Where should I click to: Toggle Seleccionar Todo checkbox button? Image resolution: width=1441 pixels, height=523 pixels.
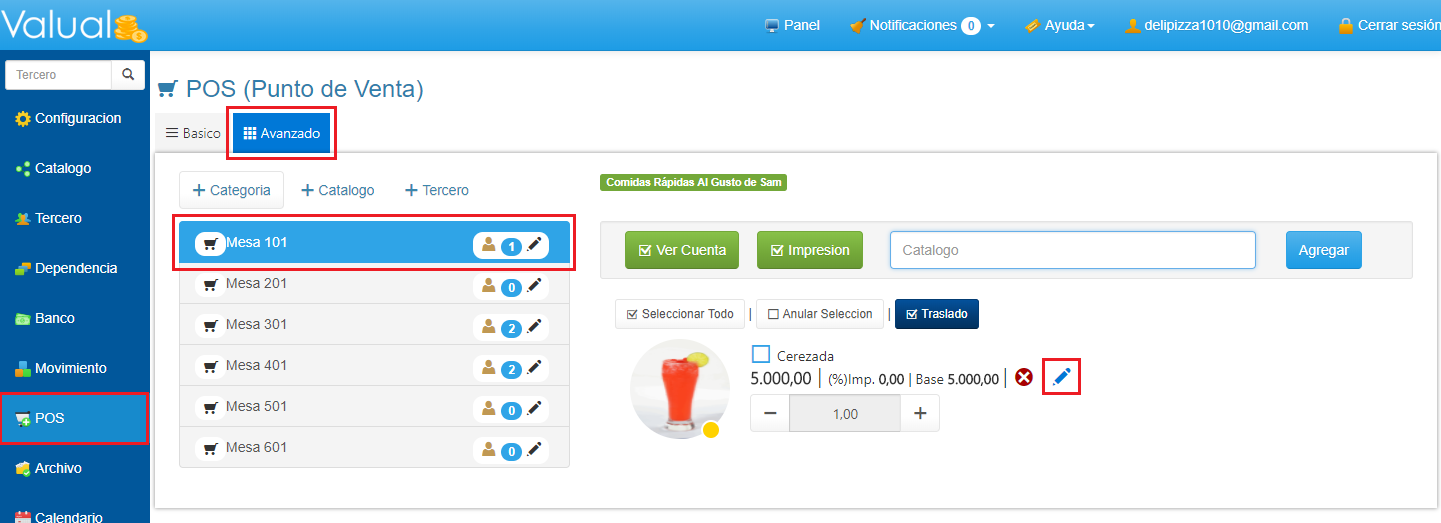tap(680, 314)
